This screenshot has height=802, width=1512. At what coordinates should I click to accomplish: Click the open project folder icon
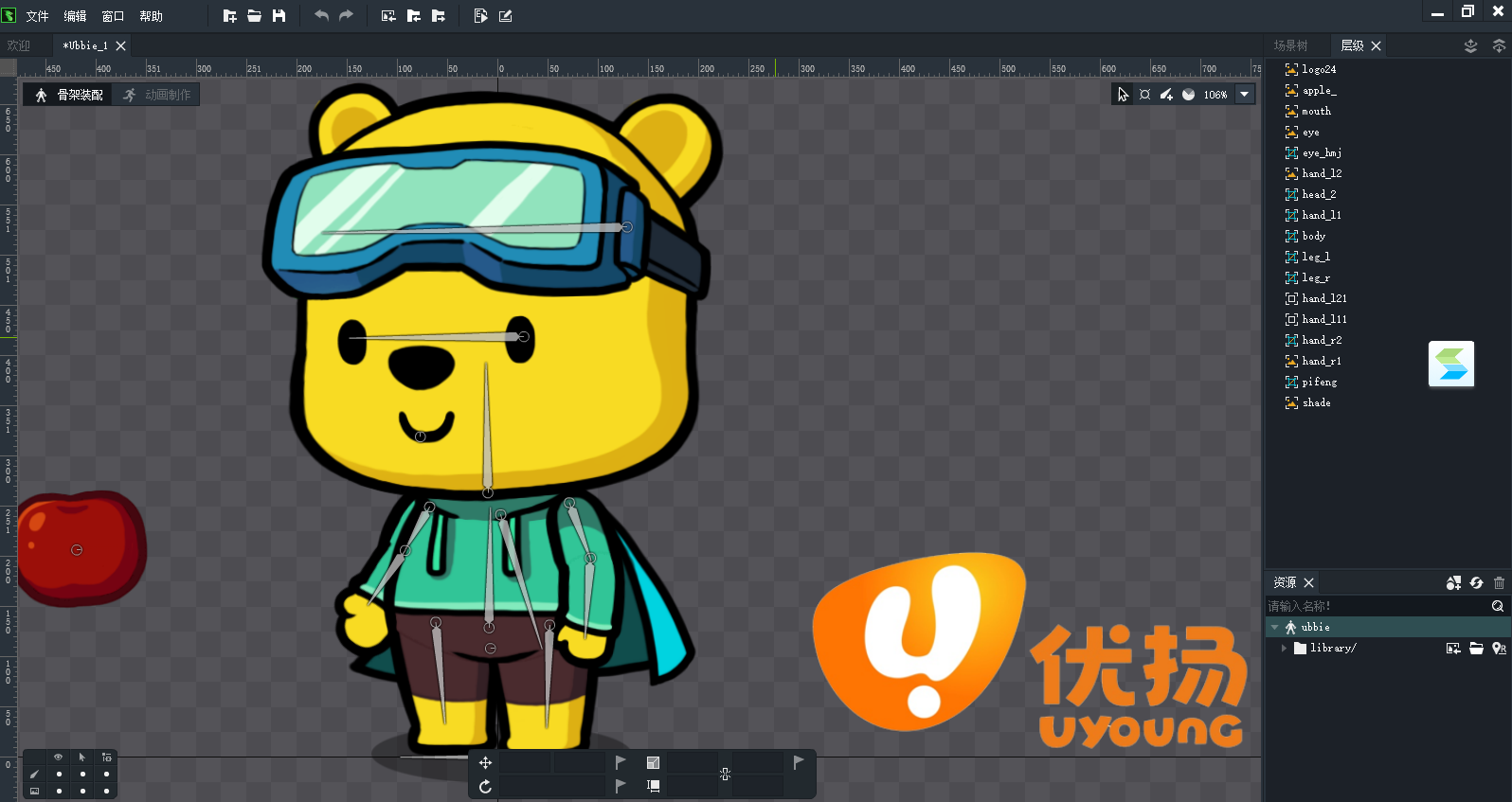[x=254, y=16]
